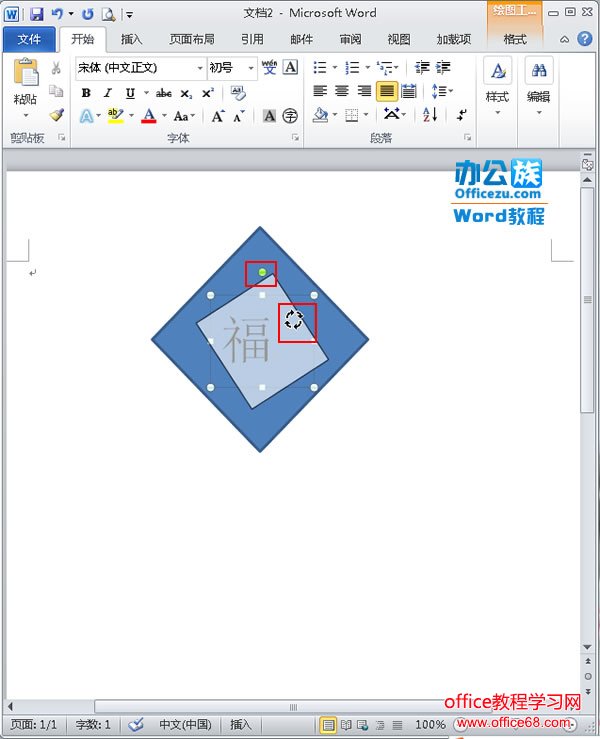Switch to the 页面布局 tab
Image resolution: width=600 pixels, height=739 pixels.
click(192, 40)
